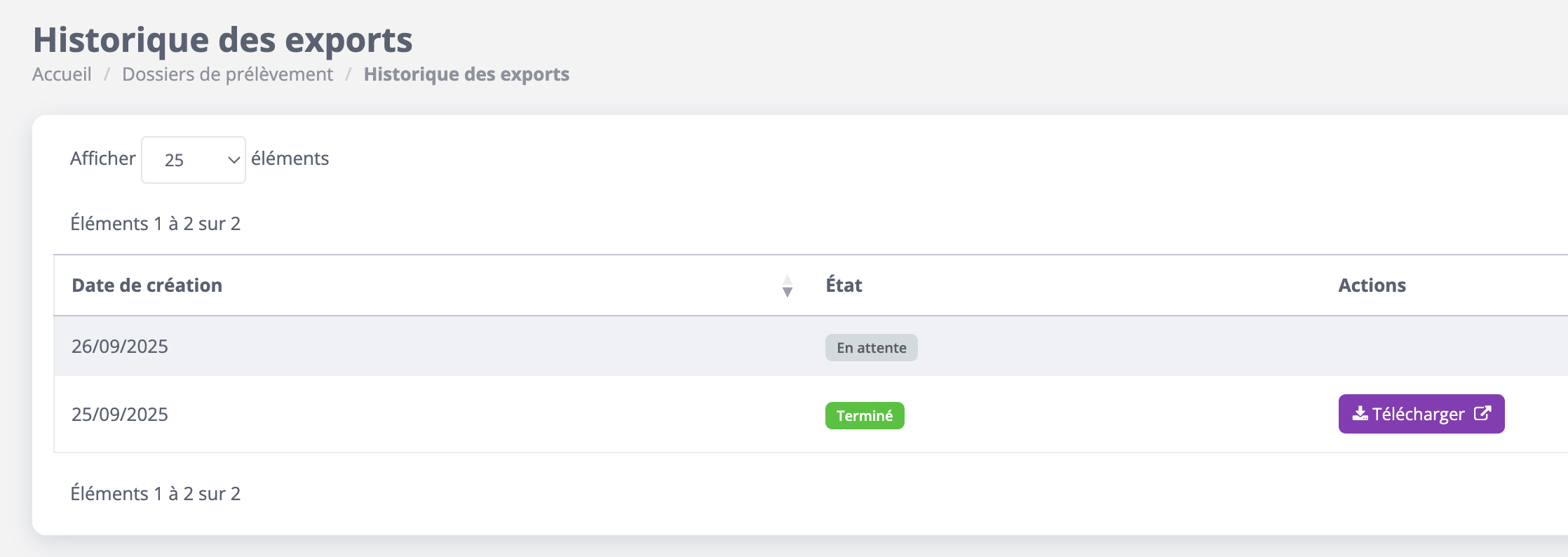
Task: Select the 25/09/2025 row date cell
Action: point(120,415)
